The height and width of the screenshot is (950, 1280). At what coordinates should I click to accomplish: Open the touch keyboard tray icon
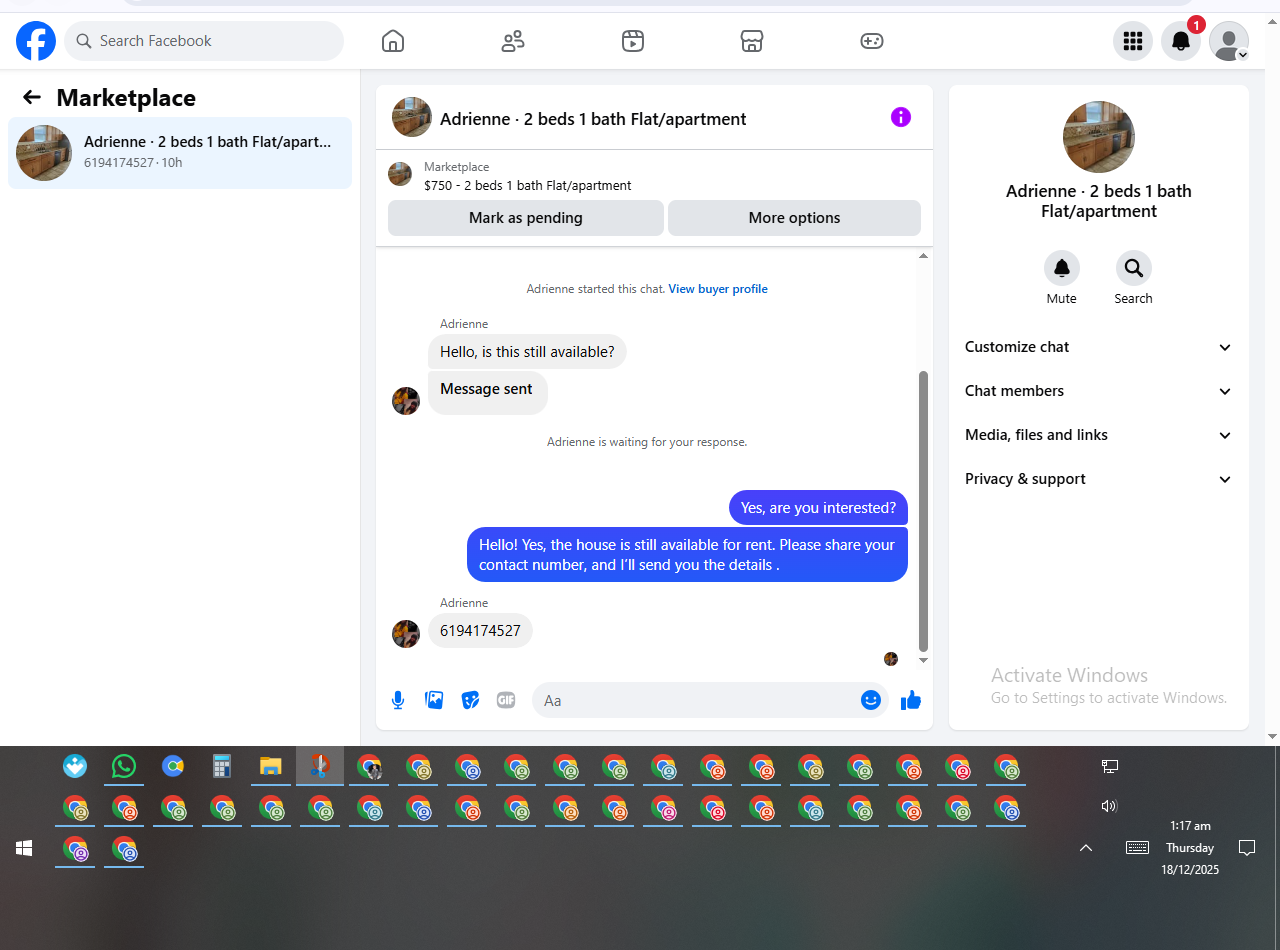point(1137,848)
